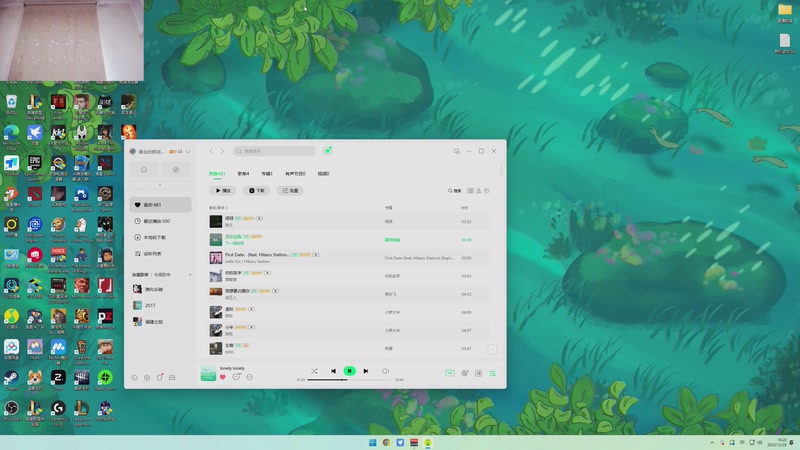Sort by time clock icon in toolbar
Screen dimensions: 800x450
487,191
